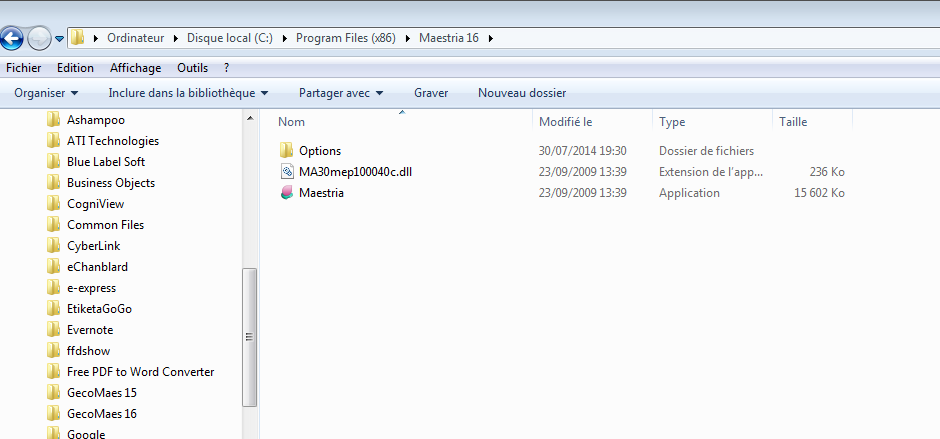Click the CyberLink folder icon in sidebar
The height and width of the screenshot is (439, 940).
[54, 246]
